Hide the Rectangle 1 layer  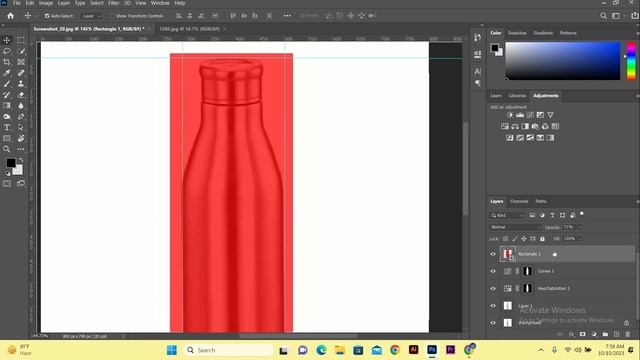[493, 254]
